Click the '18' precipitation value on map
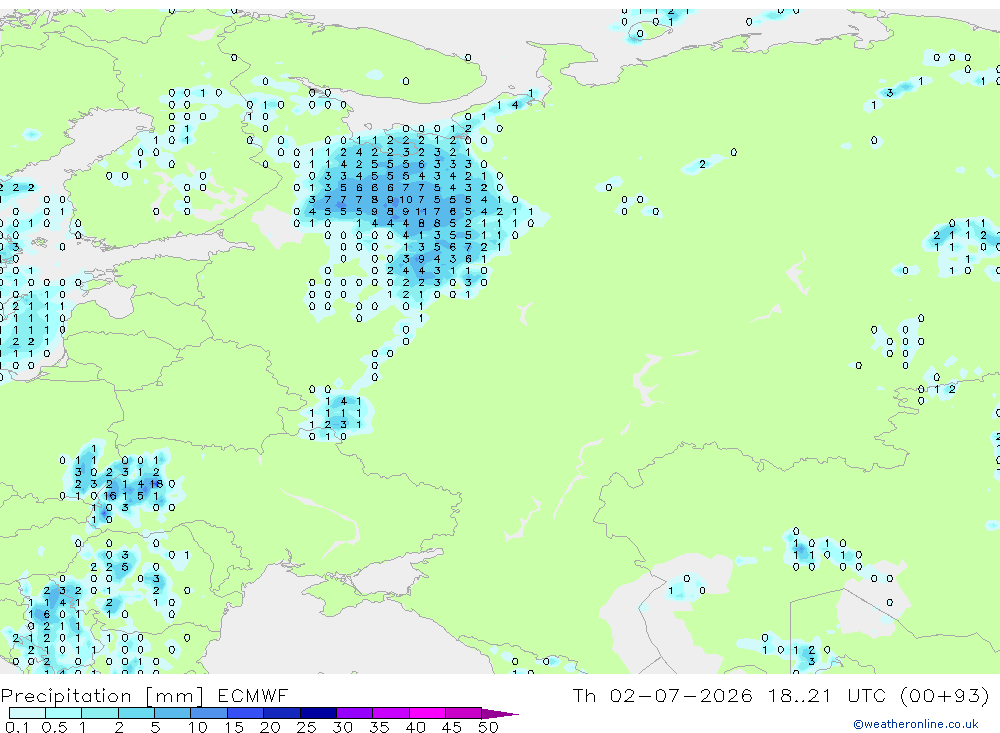The height and width of the screenshot is (733, 1000). 156,484
